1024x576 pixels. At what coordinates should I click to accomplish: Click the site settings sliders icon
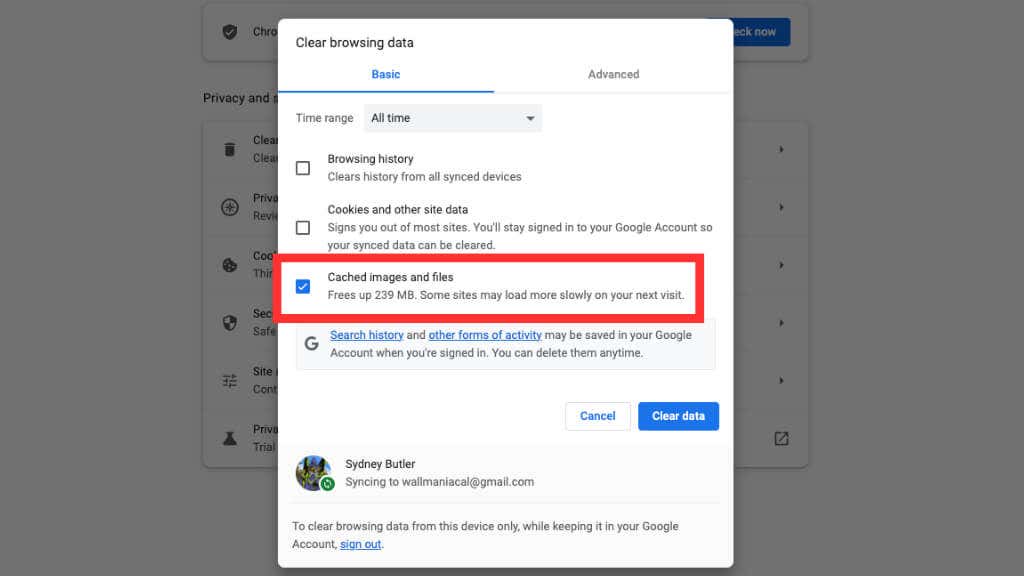230,381
